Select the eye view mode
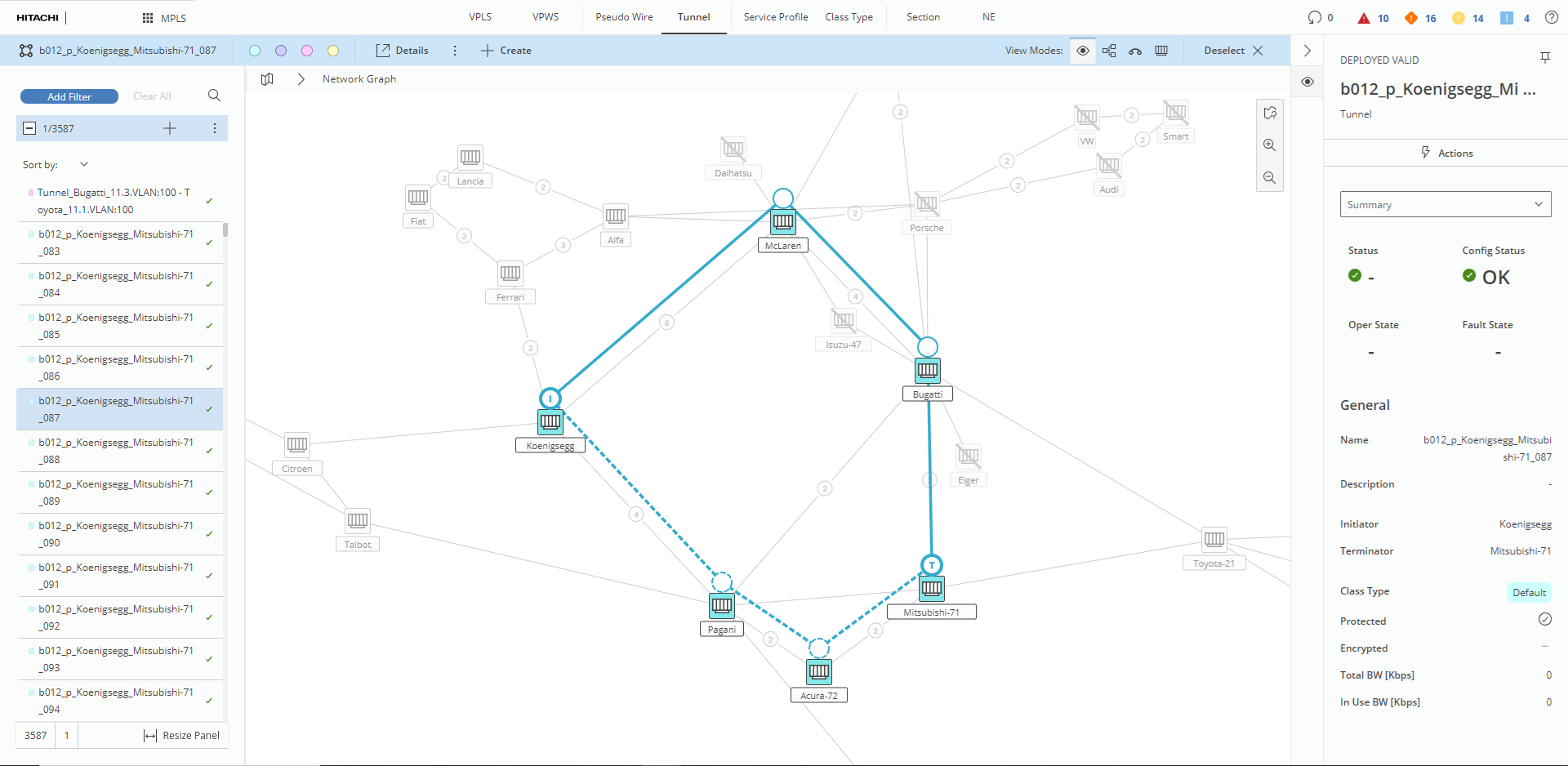 coord(1083,51)
